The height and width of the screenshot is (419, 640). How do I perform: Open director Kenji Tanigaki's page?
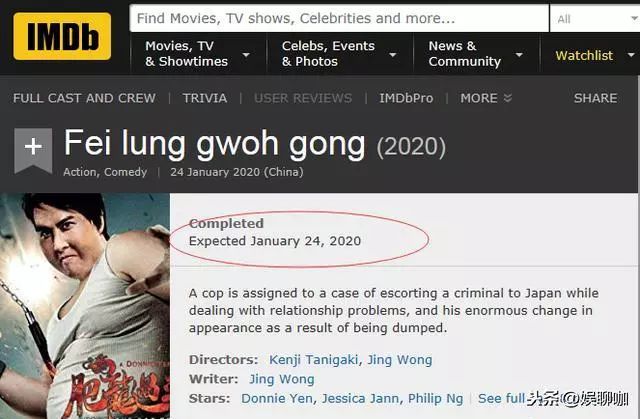pos(314,360)
